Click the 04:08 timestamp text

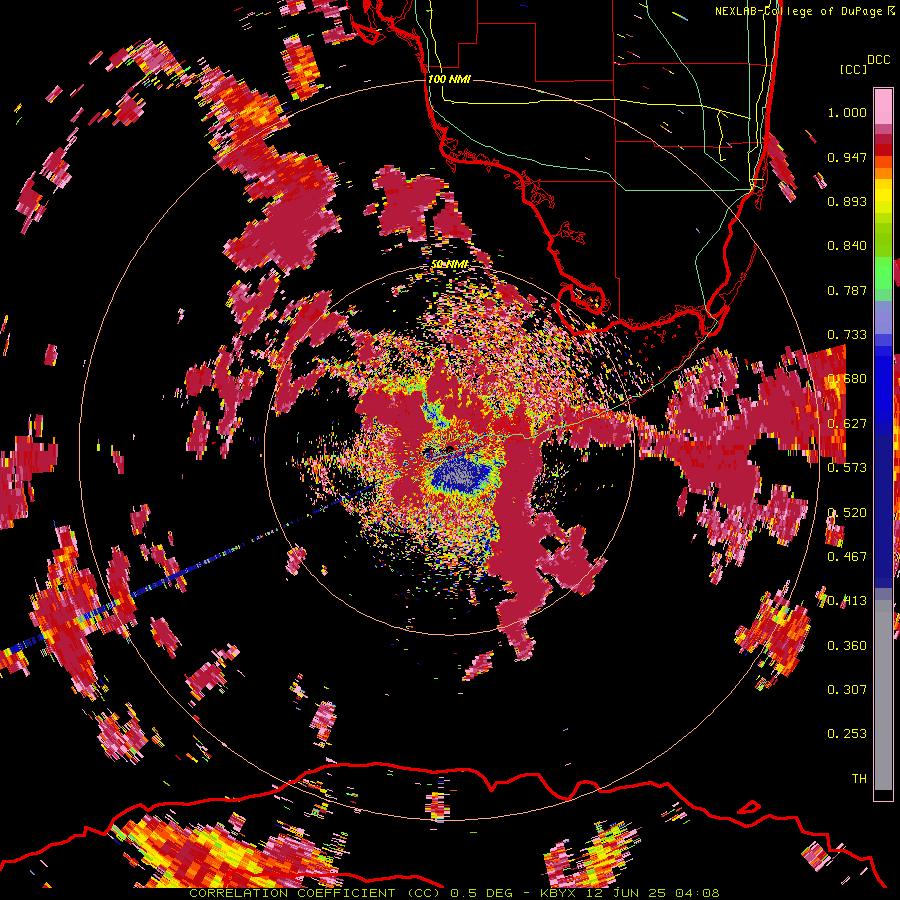(x=697, y=893)
